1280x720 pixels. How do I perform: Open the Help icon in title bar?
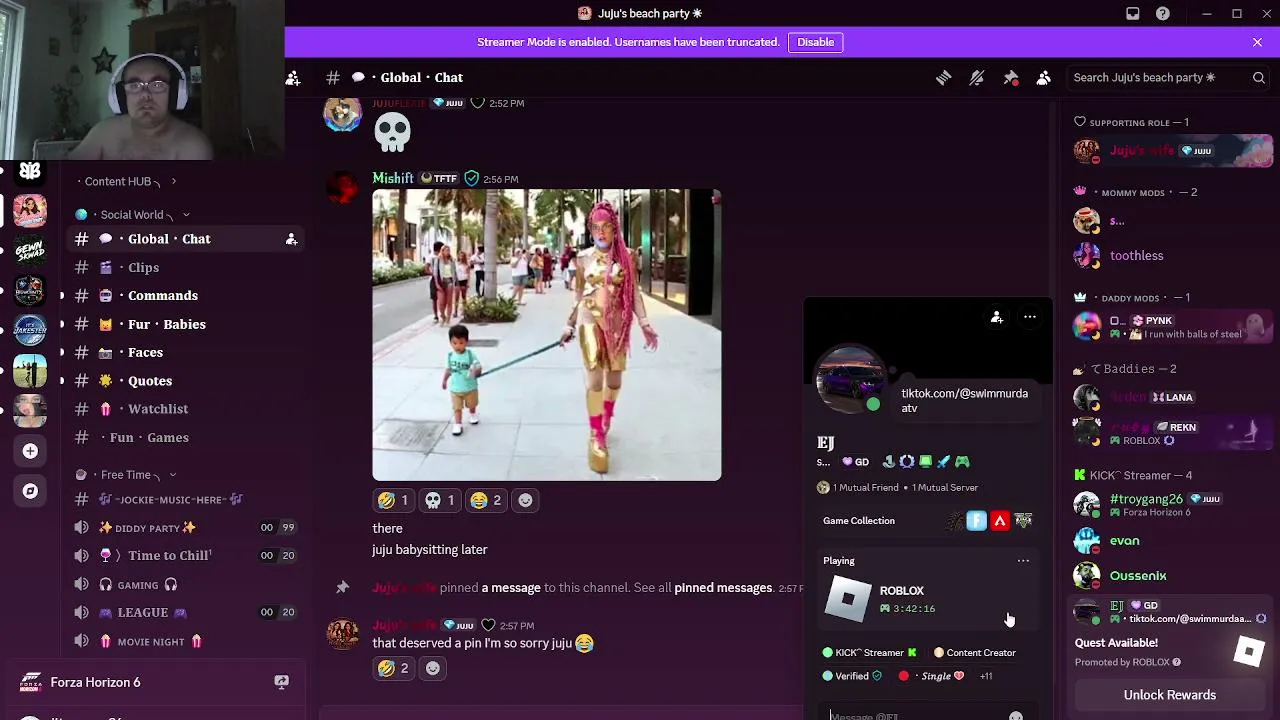coord(1163,14)
